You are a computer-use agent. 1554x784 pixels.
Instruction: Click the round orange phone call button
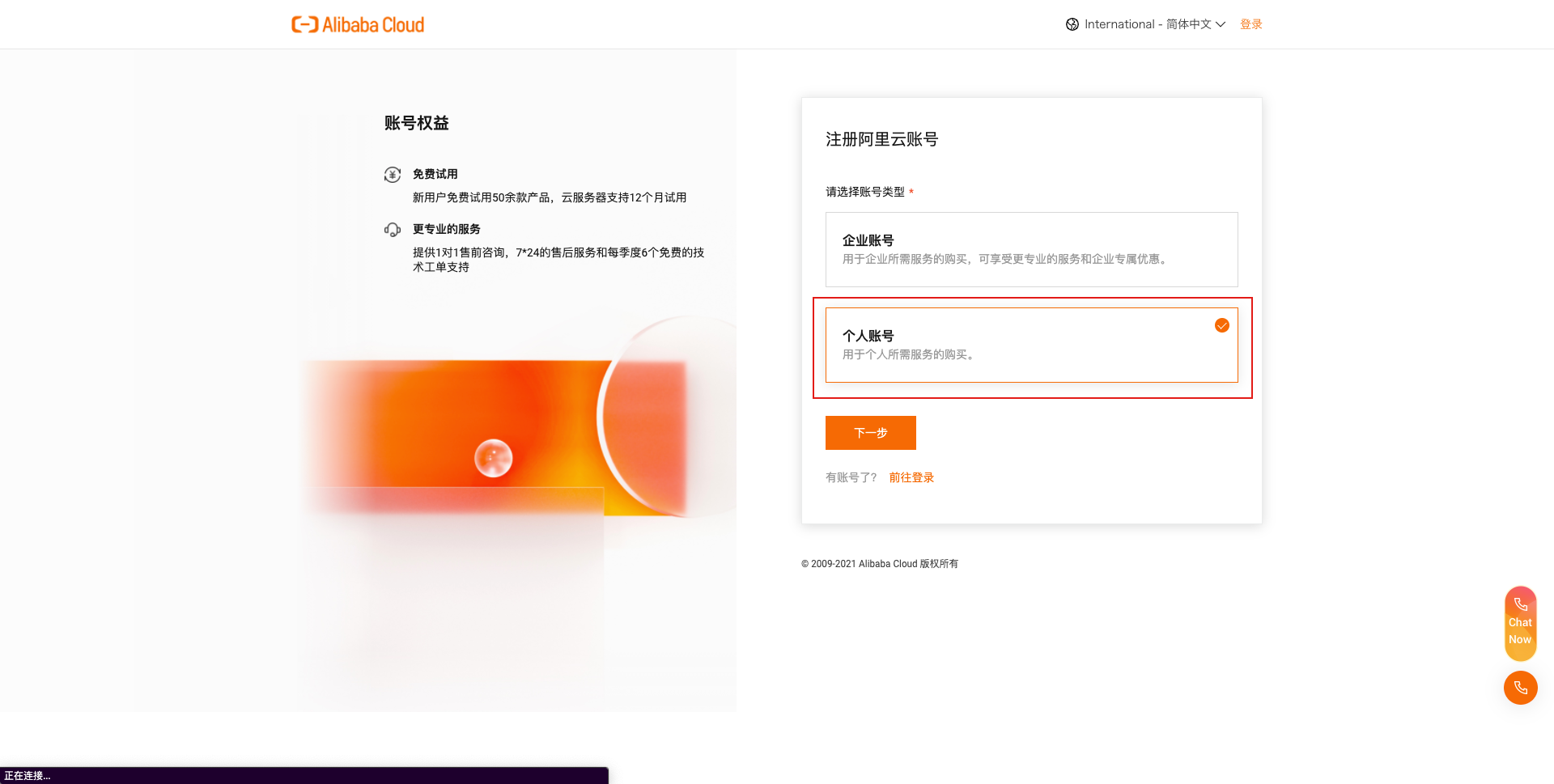point(1520,688)
